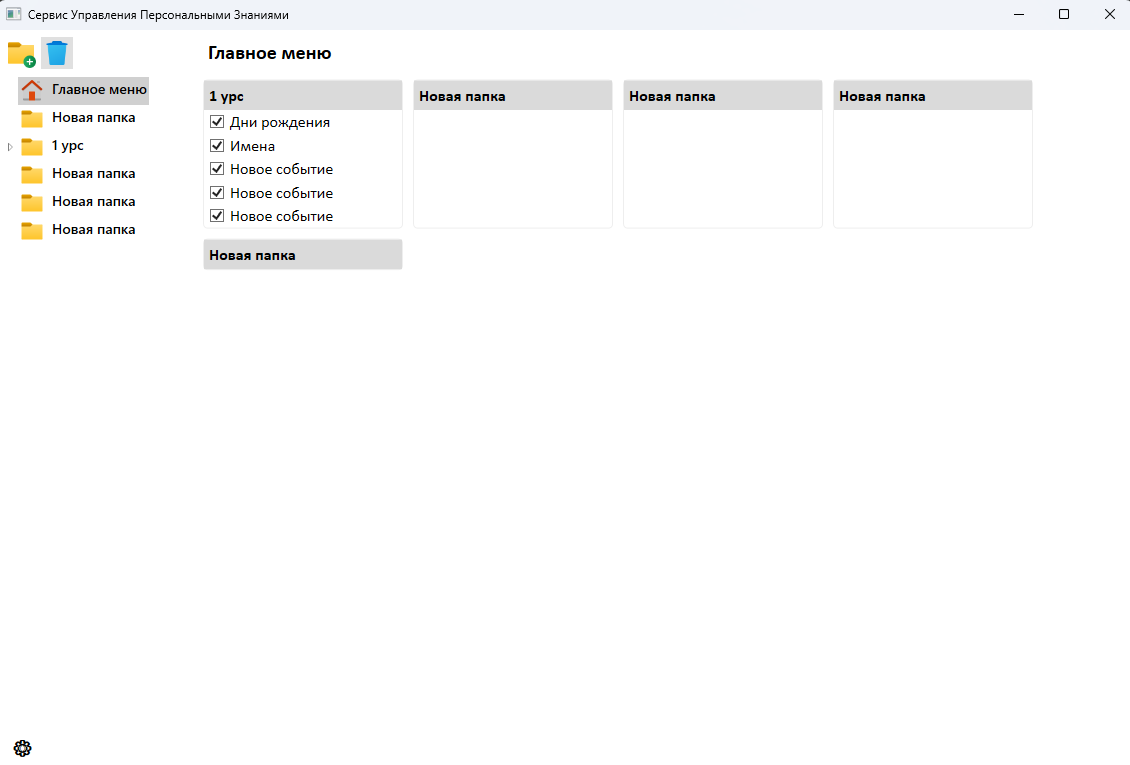1130x765 pixels.
Task: Select the home icon for Главное меню
Action: click(32, 90)
